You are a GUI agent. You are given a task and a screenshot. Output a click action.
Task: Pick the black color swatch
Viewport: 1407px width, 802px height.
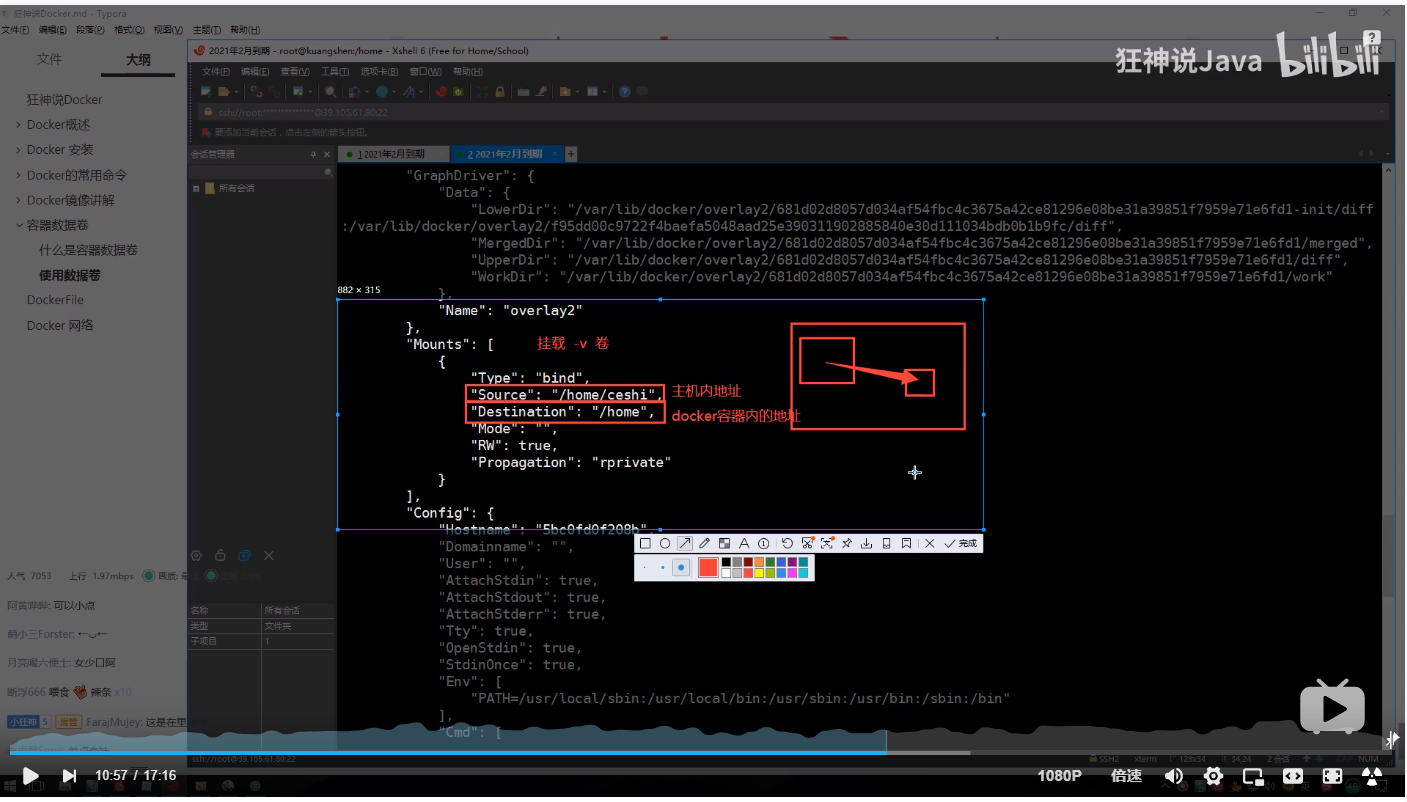726,562
